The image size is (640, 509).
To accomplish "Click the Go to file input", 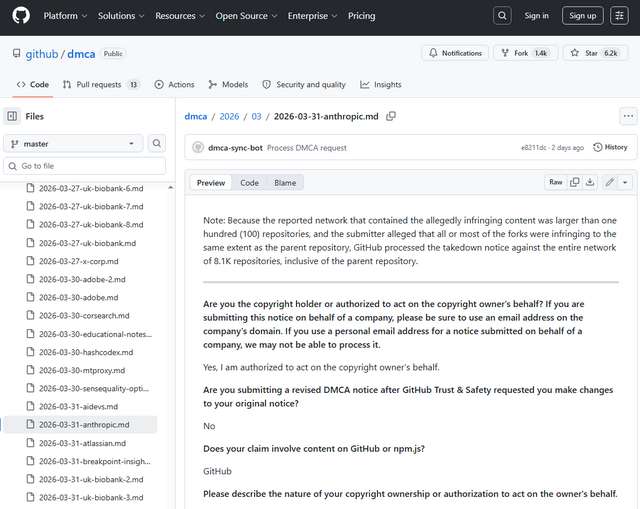I will pyautogui.click(x=84, y=166).
